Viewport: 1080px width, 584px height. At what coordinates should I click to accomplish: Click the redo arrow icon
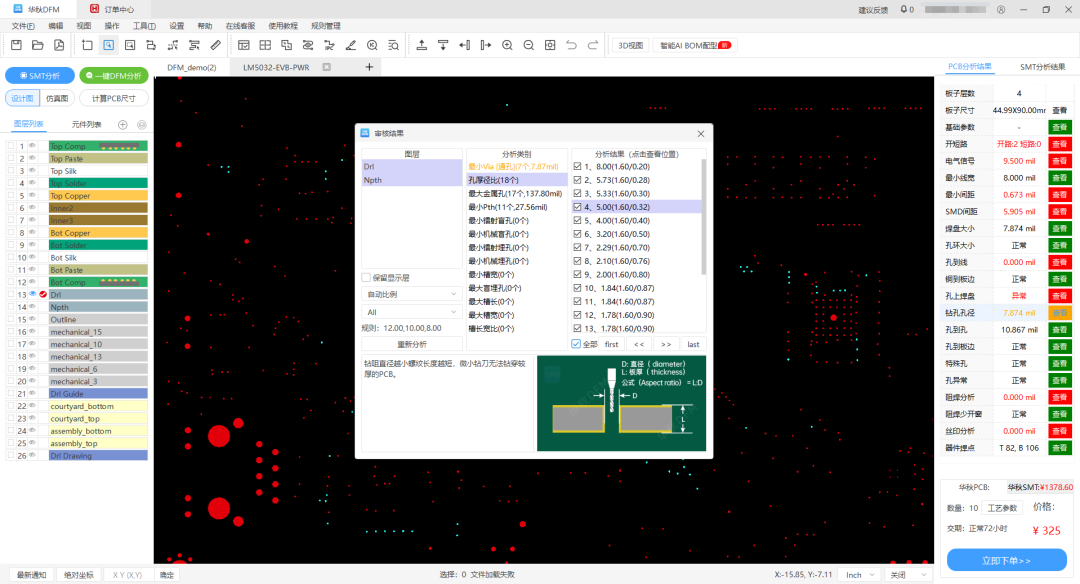(592, 45)
